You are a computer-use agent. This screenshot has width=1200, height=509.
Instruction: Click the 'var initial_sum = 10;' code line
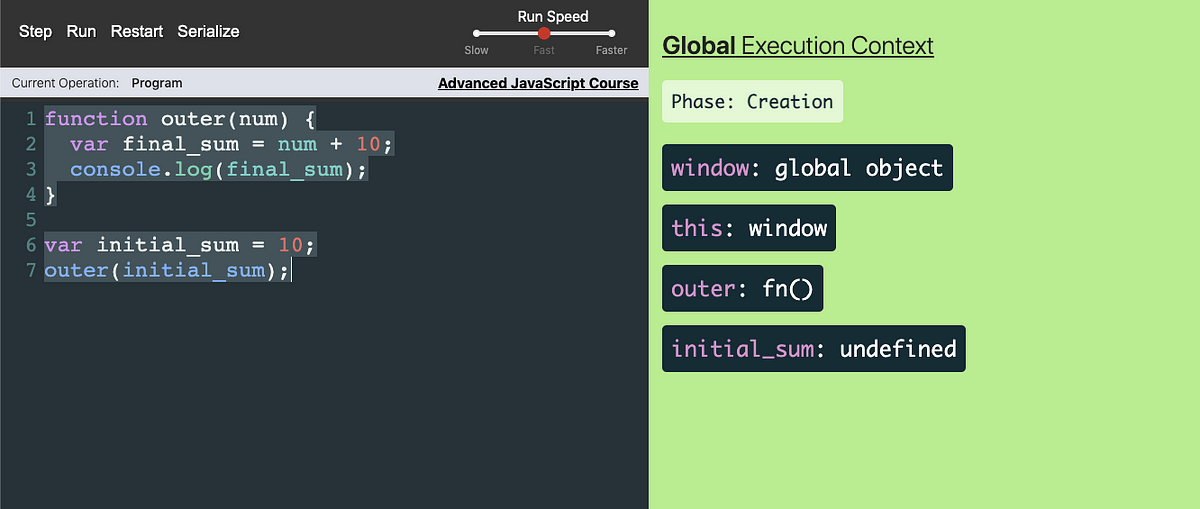click(x=180, y=244)
